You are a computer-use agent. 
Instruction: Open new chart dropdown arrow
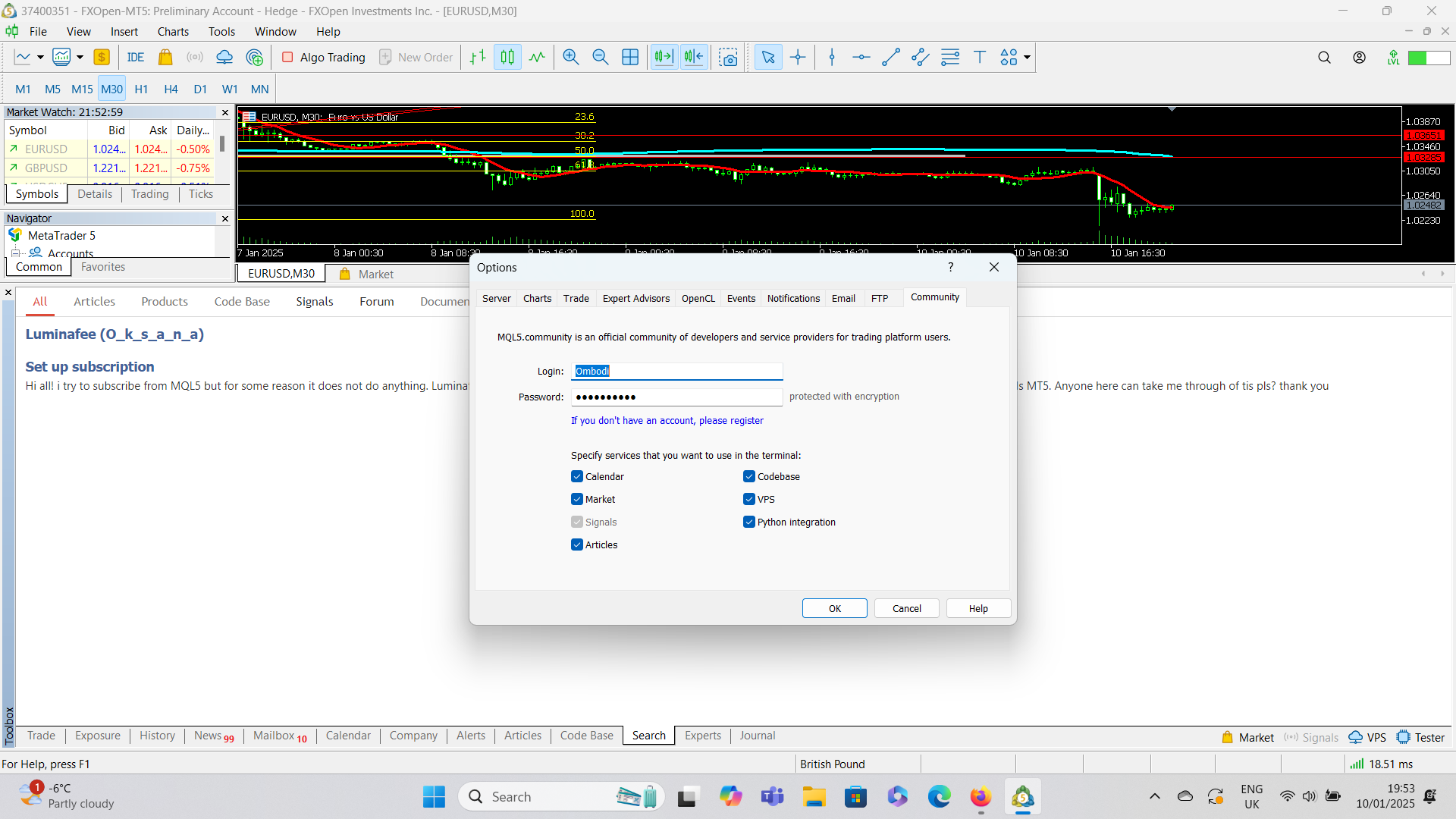[40, 57]
